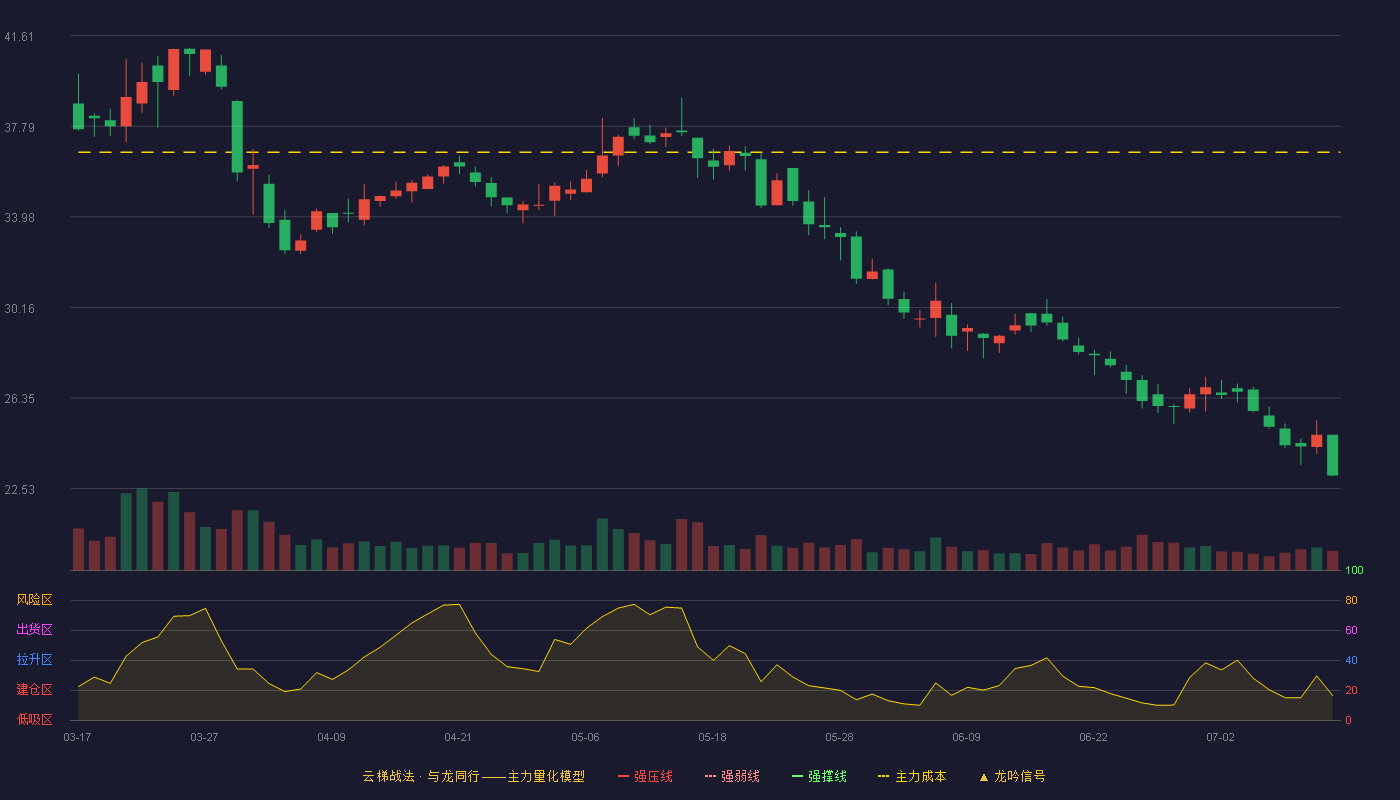Click the 03-27 date label
The width and height of the screenshot is (1400, 800).
click(204, 737)
